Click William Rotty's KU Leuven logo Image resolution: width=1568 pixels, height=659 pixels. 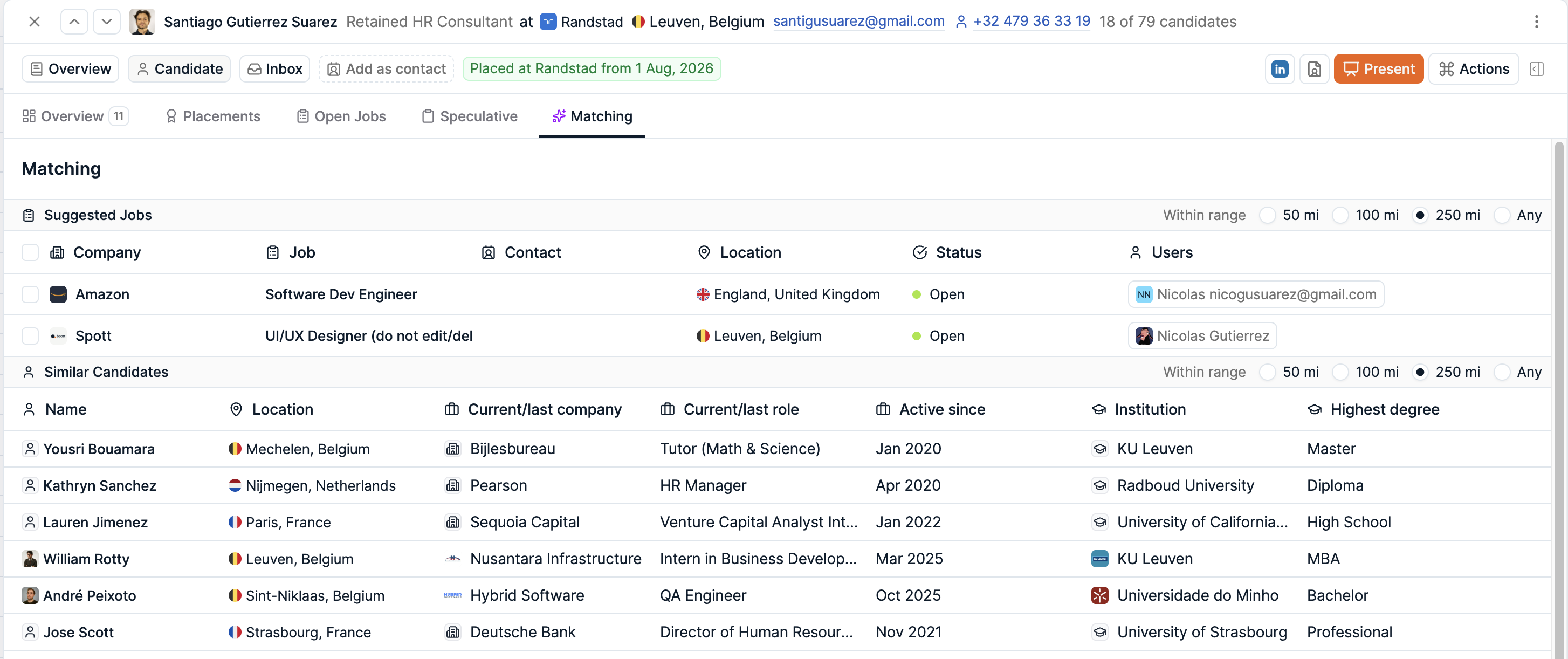tap(1099, 559)
